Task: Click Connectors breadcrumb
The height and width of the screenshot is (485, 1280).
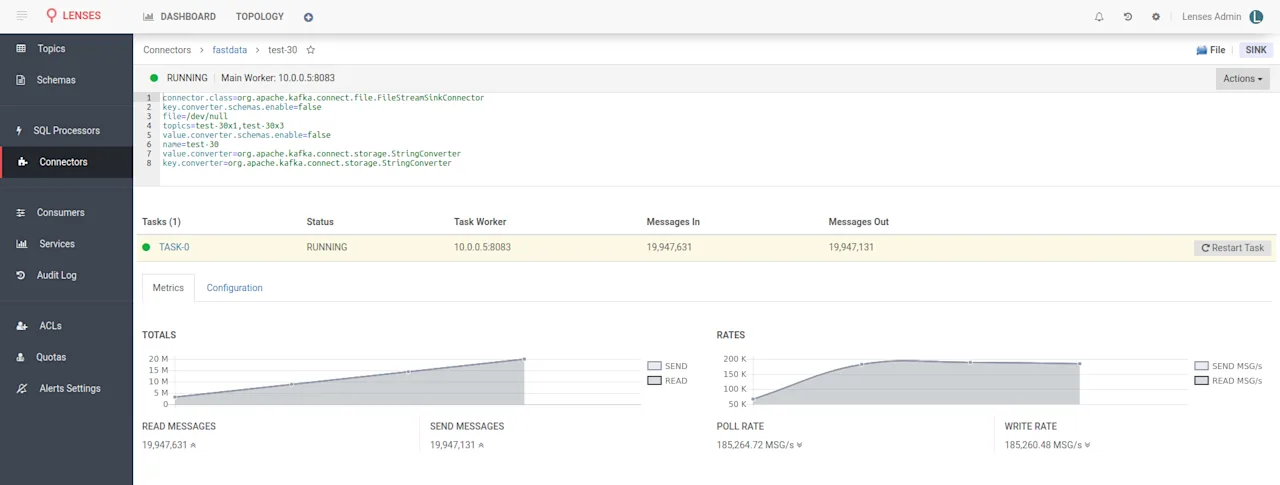Action: click(167, 50)
